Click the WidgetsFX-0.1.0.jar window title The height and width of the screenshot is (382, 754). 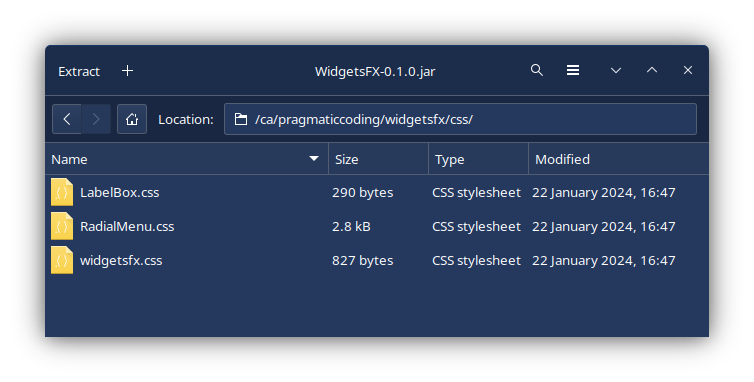point(375,71)
